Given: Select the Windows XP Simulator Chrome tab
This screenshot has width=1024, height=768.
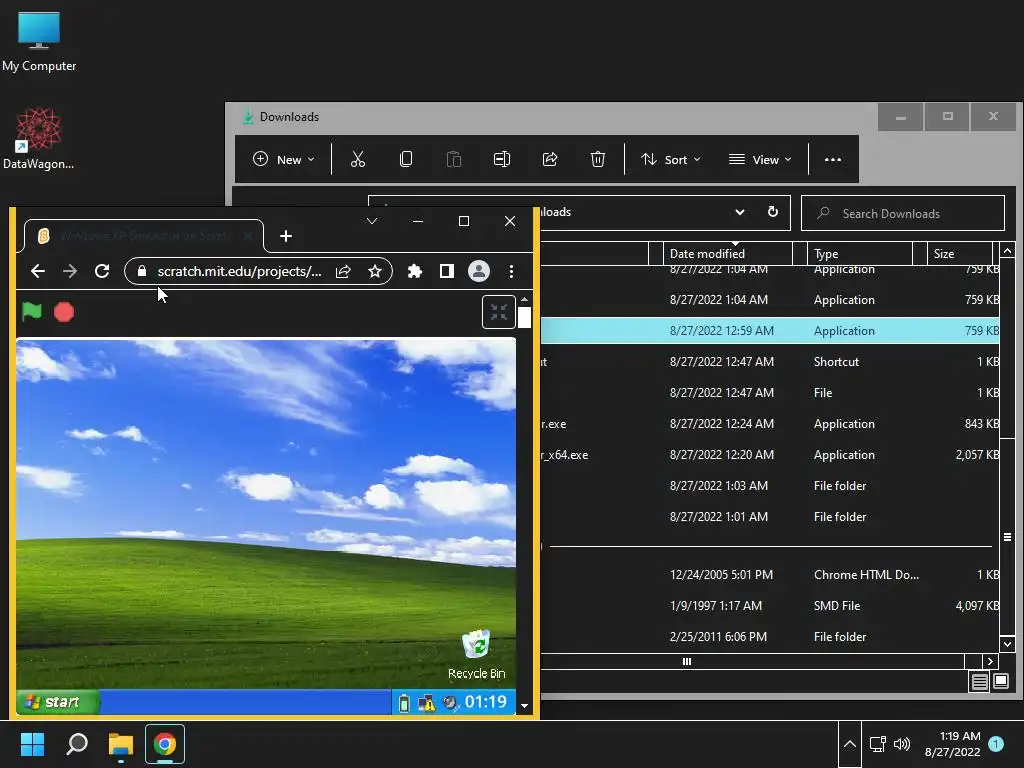Looking at the screenshot, I should 144,236.
